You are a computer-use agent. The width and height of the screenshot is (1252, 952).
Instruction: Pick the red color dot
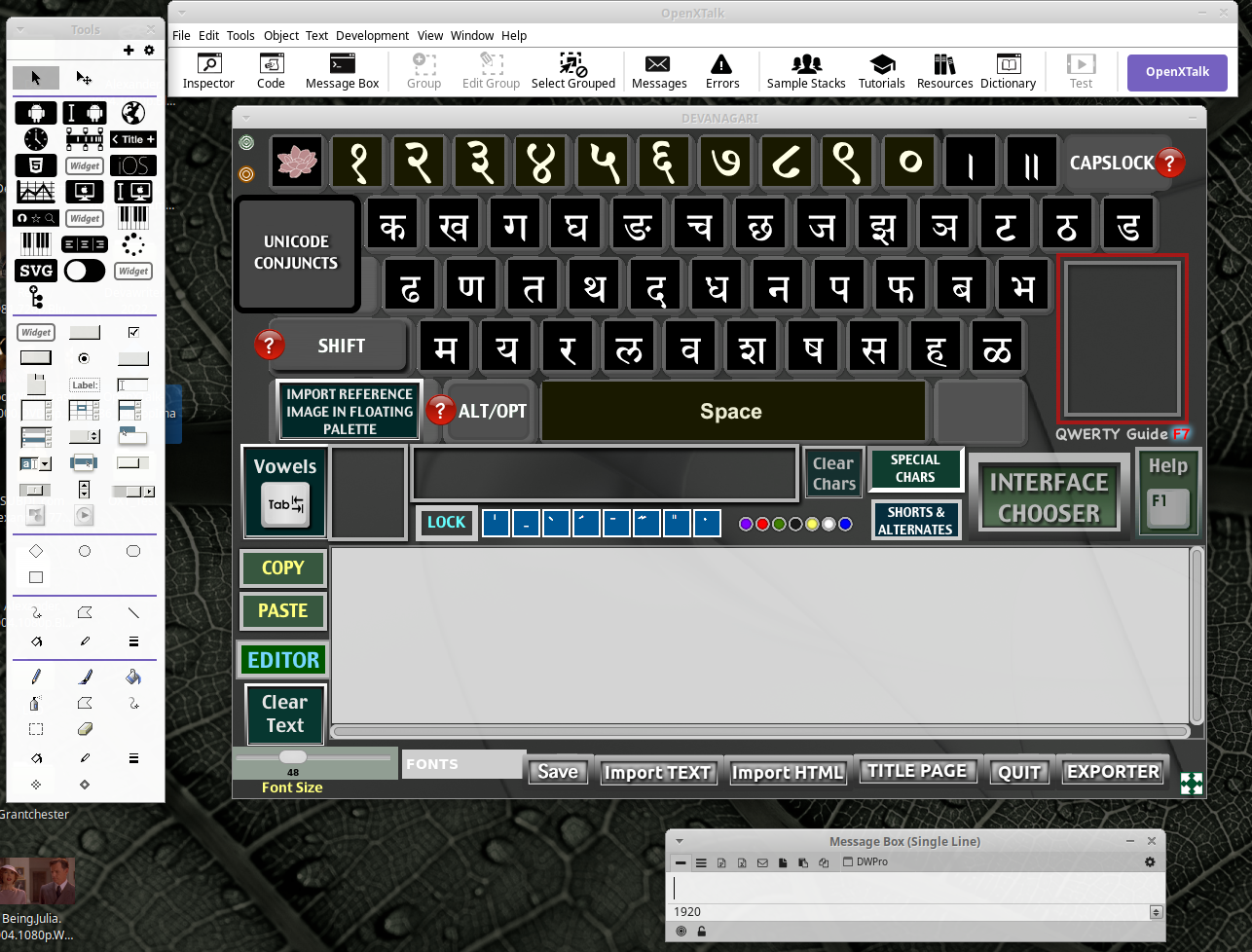[x=762, y=524]
